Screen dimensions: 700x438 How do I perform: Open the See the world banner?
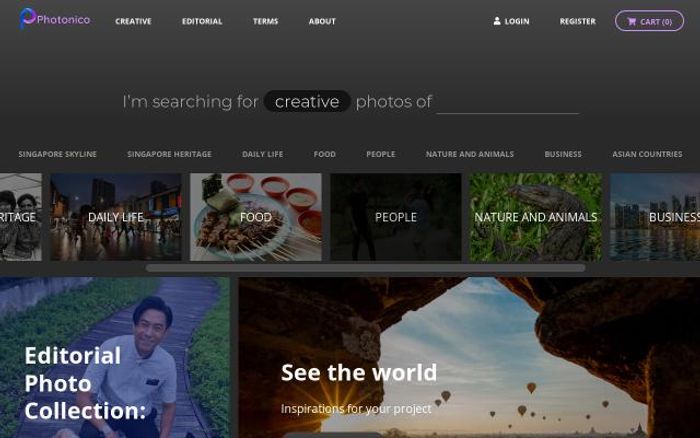pos(469,358)
